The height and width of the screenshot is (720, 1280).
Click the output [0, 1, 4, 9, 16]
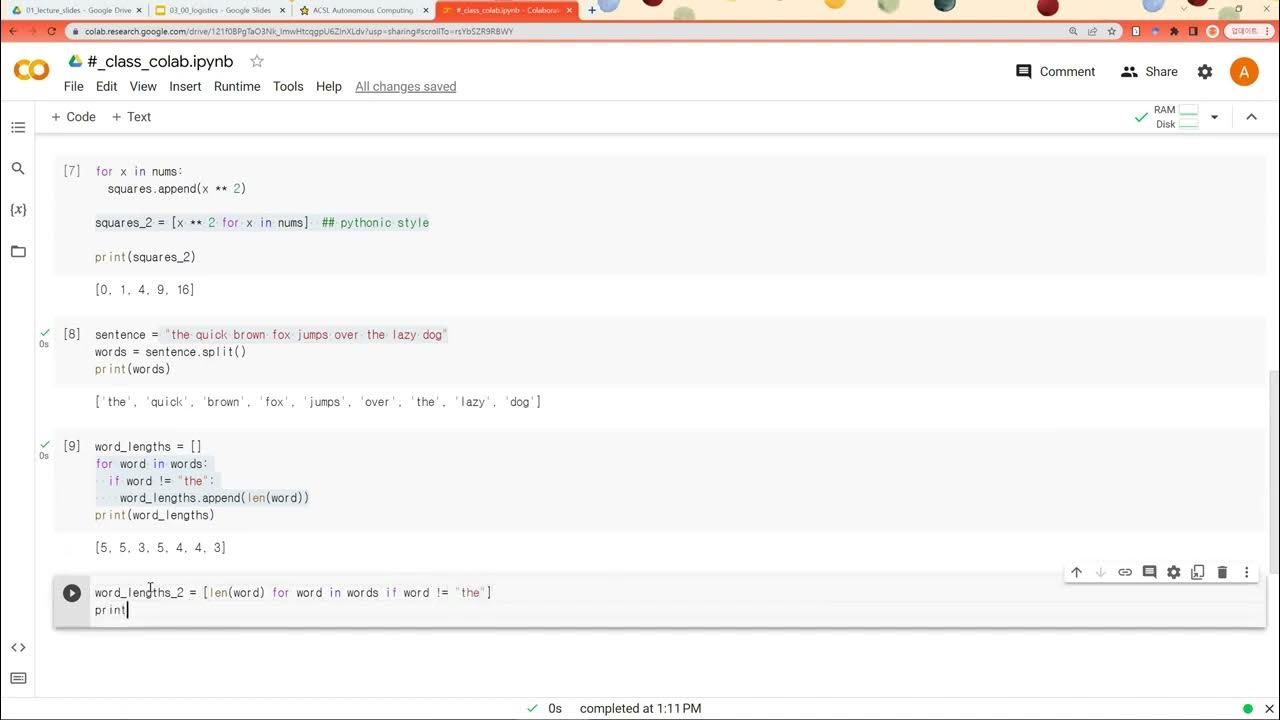144,290
